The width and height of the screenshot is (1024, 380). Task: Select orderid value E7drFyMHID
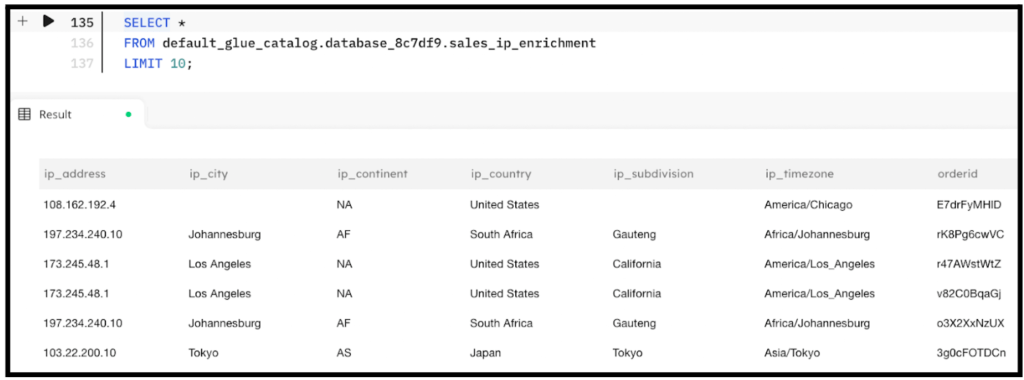(x=968, y=204)
